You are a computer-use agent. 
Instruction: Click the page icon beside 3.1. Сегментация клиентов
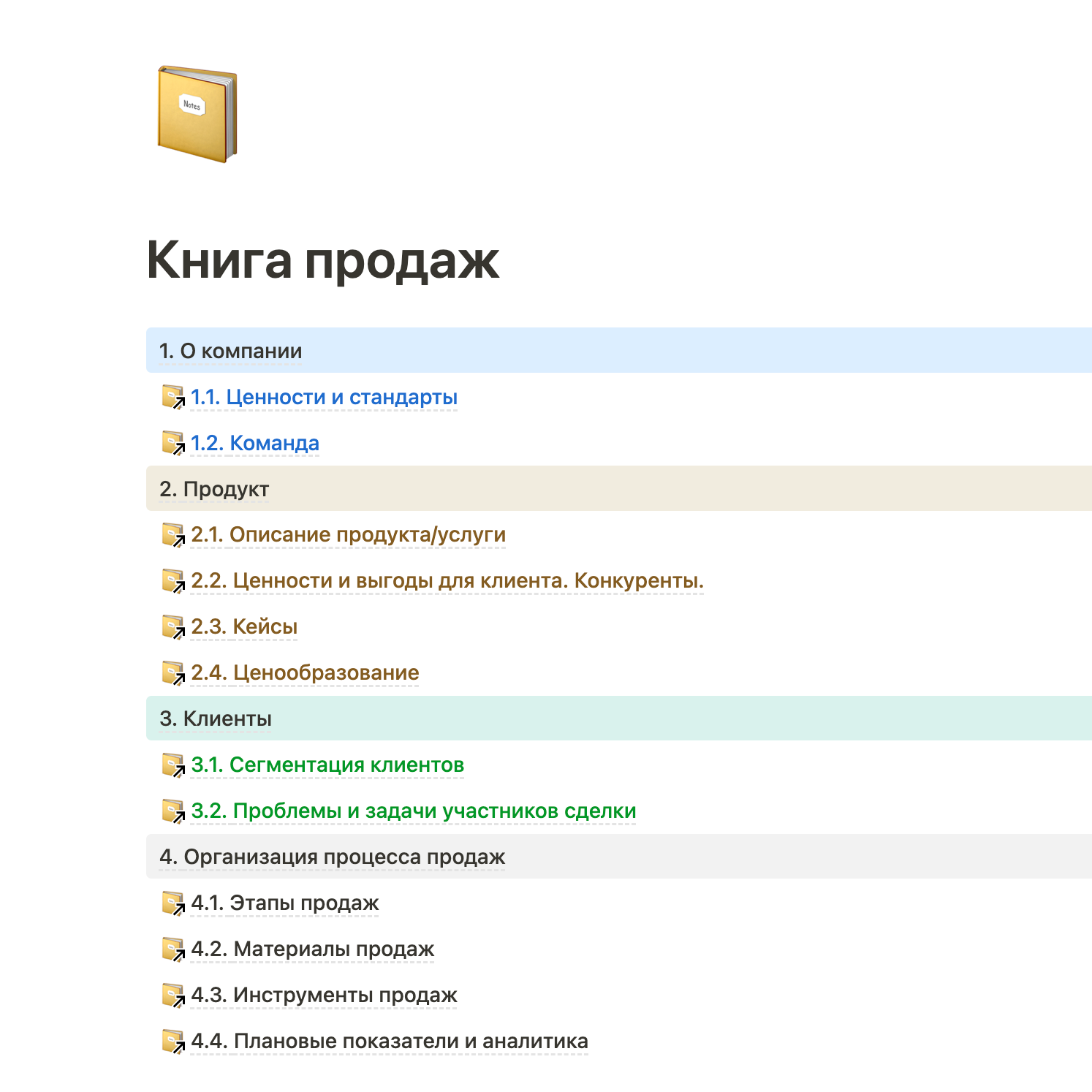(x=172, y=765)
